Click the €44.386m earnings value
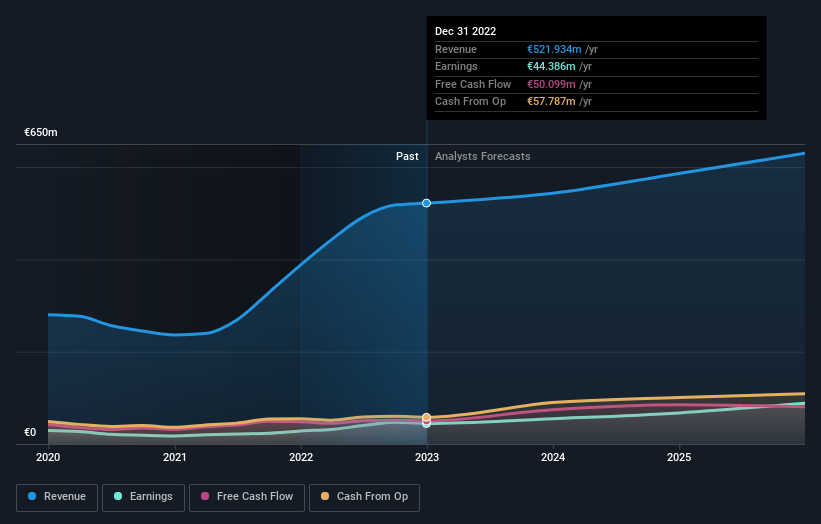Viewport: 821px width, 524px height. (x=551, y=66)
